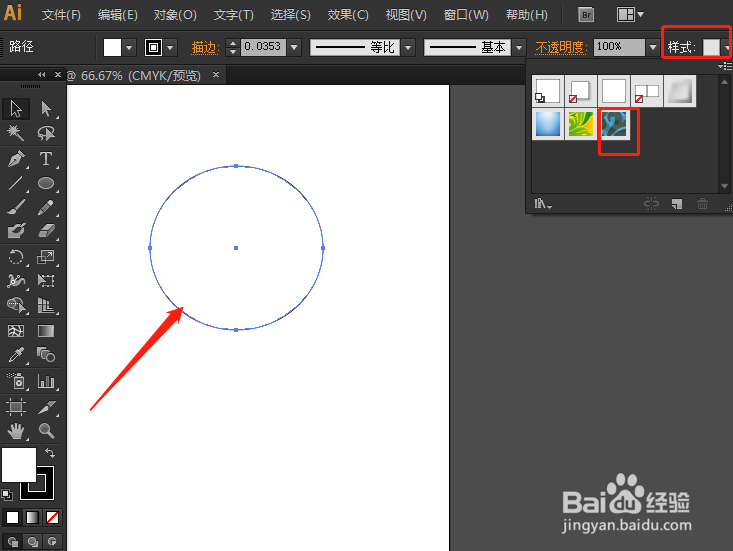Select the Blend tool
This screenshot has width=733, height=551.
pos(46,355)
